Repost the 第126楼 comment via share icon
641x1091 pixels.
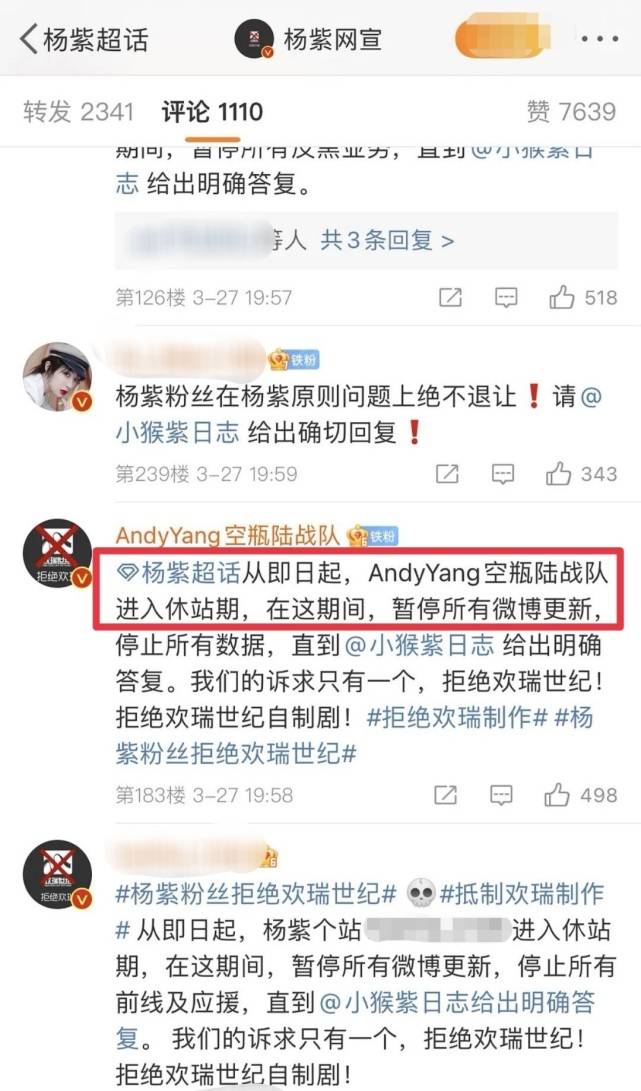(x=450, y=298)
